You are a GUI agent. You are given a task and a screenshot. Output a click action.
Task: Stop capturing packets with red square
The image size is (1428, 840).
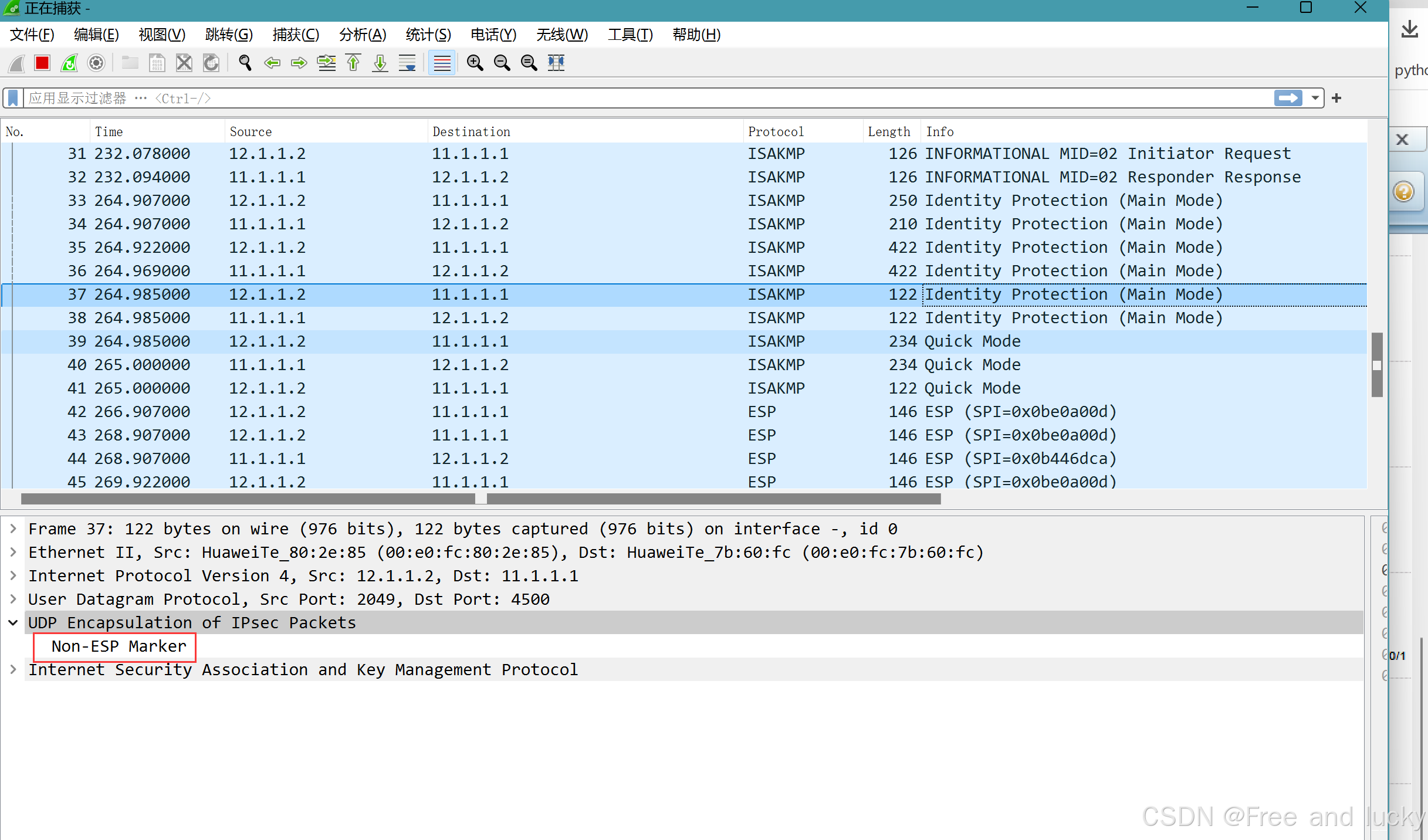42,63
